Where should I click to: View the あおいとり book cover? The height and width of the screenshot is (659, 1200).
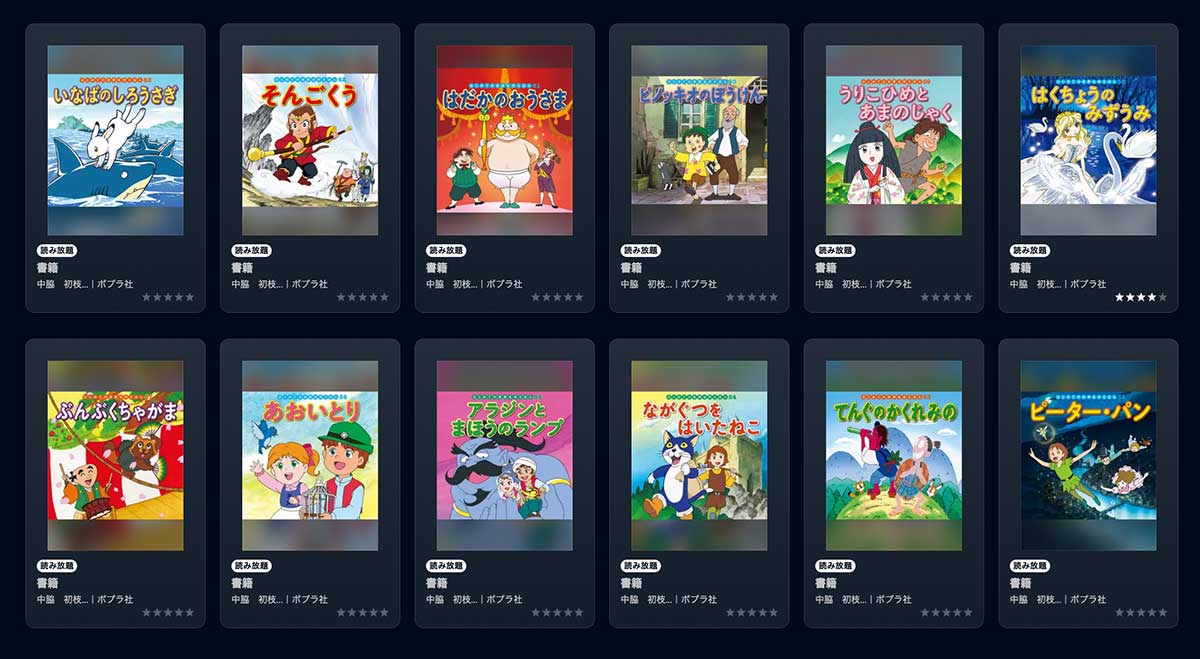310,455
